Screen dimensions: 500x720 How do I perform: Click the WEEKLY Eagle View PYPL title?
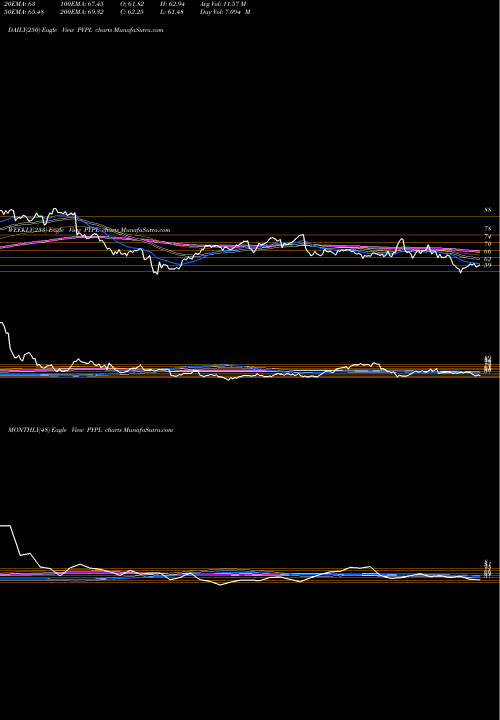tap(89, 230)
